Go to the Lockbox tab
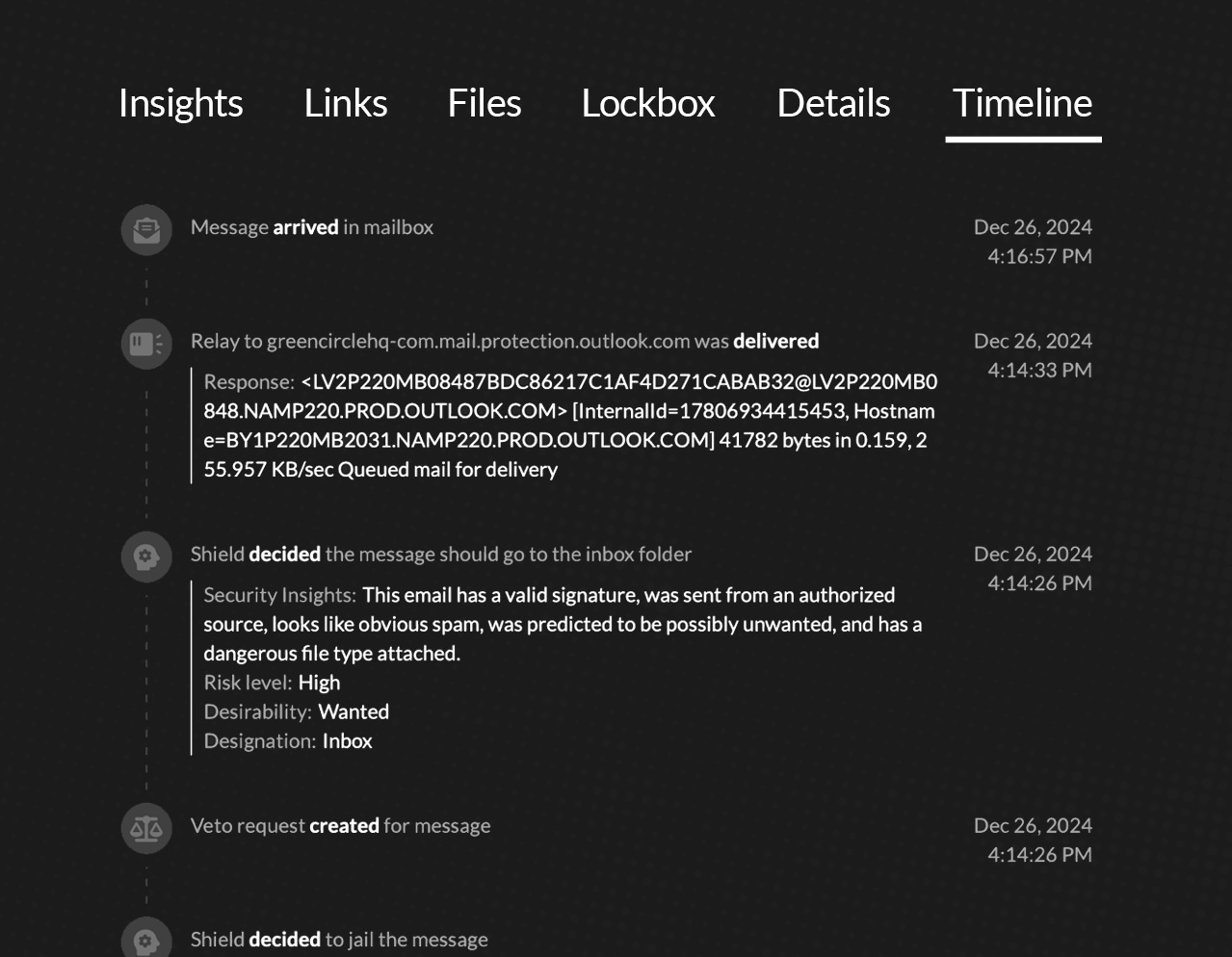 (648, 103)
